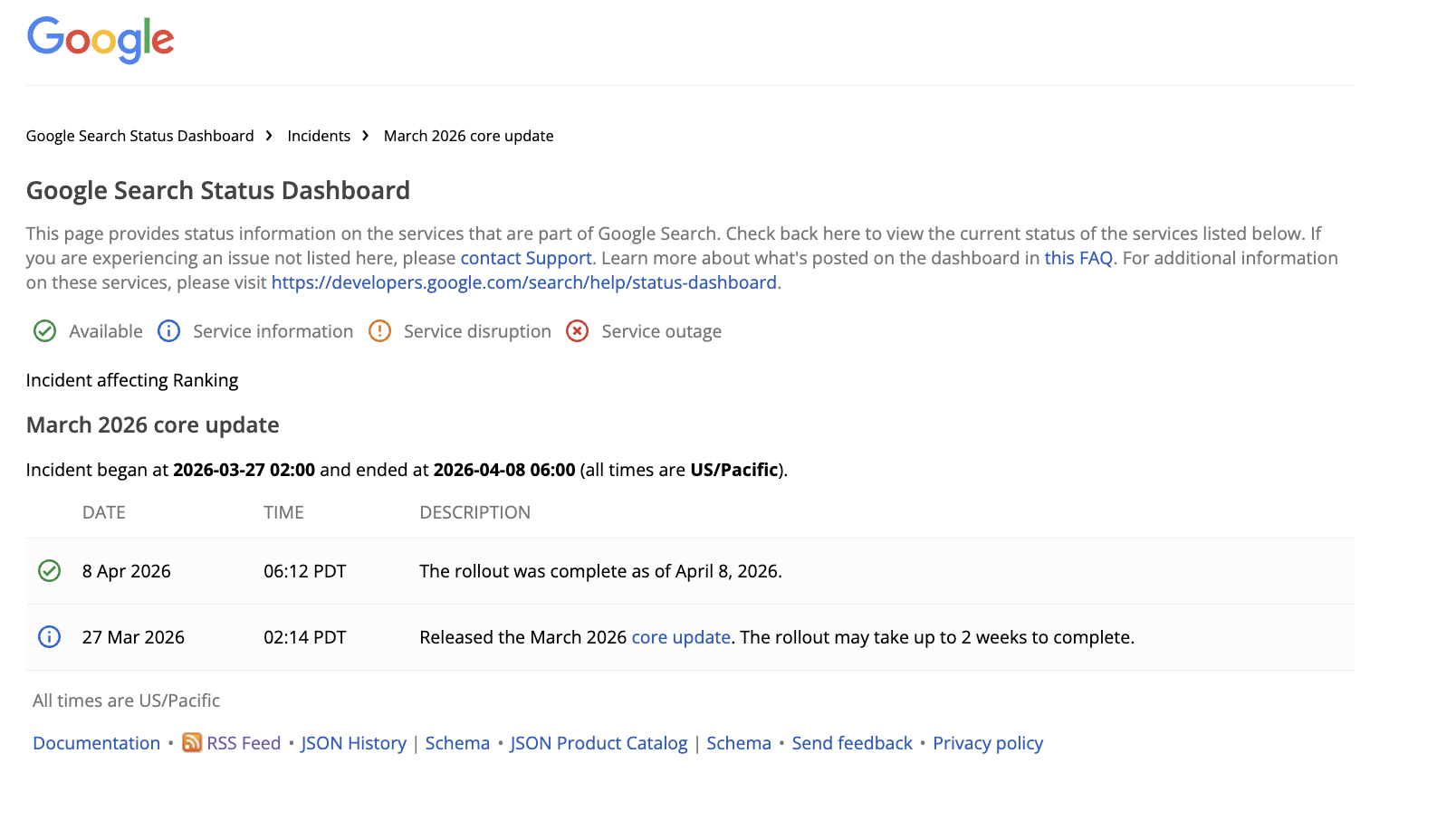The image size is (1456, 820).
Task: Open the Privacy policy page
Action: pos(988,743)
